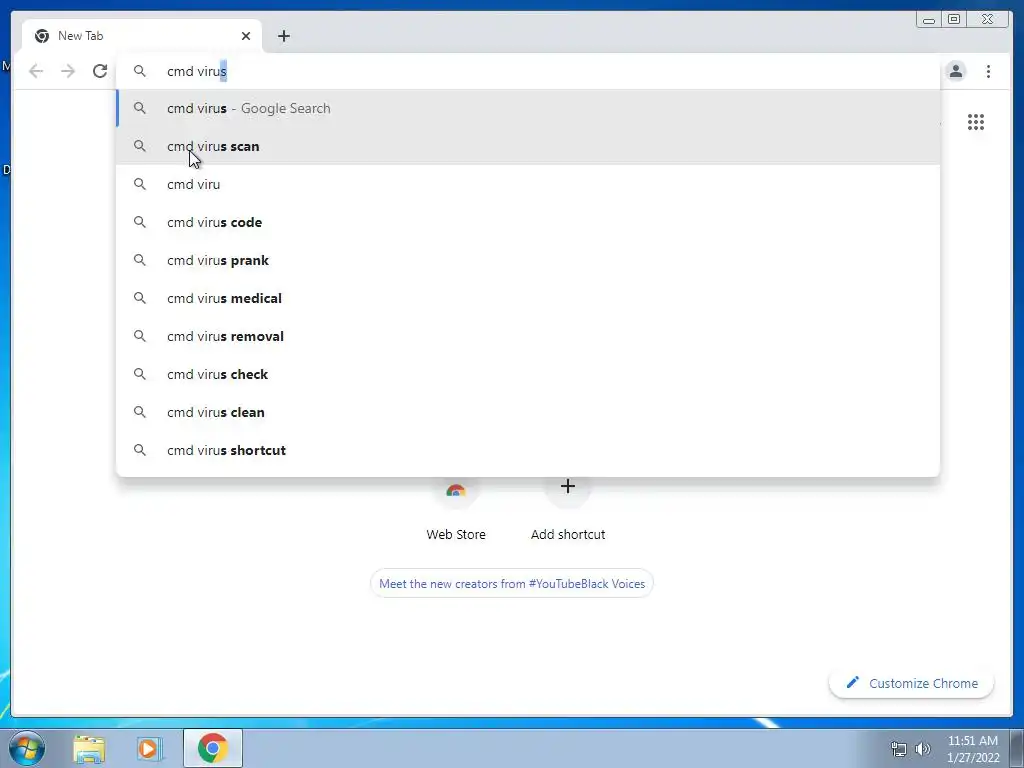Screen dimensions: 1024x768
Task: Choose the 'cmd virus scan' suggestion
Action: pyautogui.click(x=528, y=146)
